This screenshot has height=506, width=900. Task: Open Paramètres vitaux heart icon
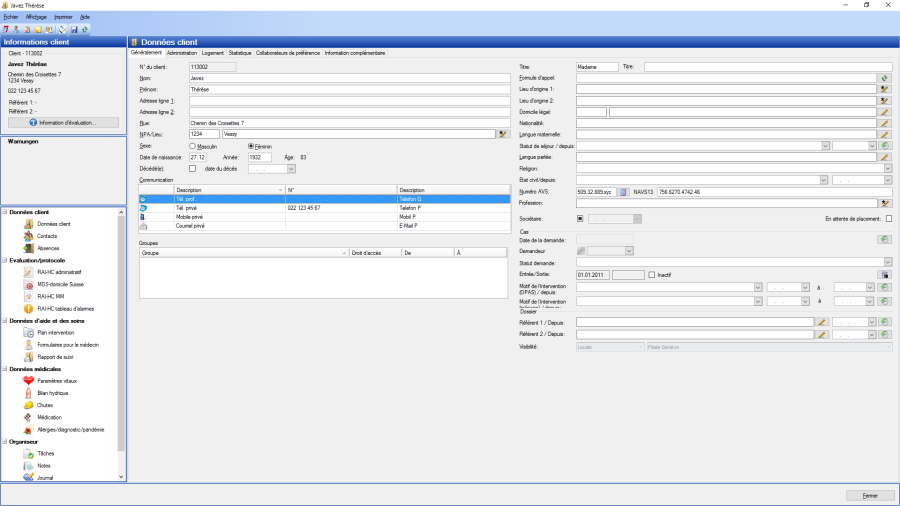tap(29, 381)
